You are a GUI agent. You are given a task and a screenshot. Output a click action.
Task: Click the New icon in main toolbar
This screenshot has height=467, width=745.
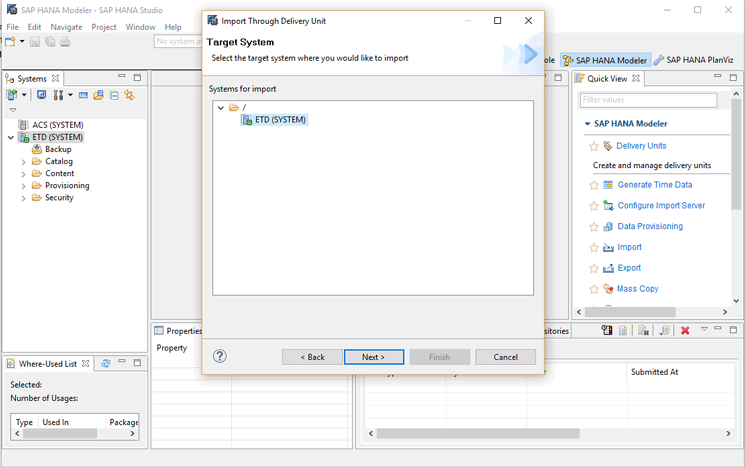10,42
